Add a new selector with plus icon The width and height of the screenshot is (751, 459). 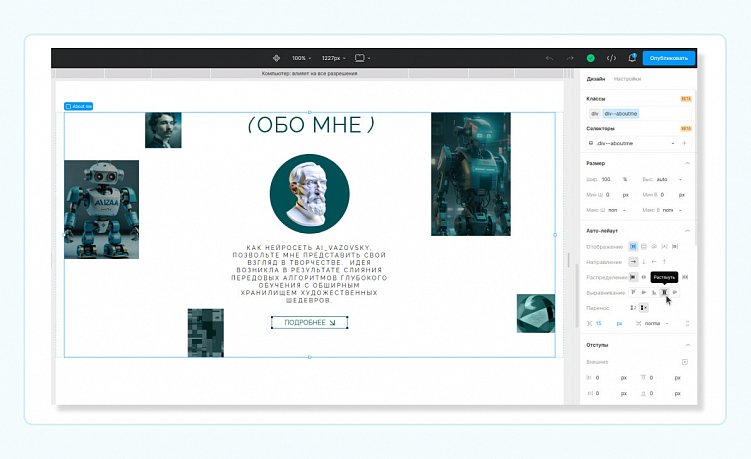point(684,143)
